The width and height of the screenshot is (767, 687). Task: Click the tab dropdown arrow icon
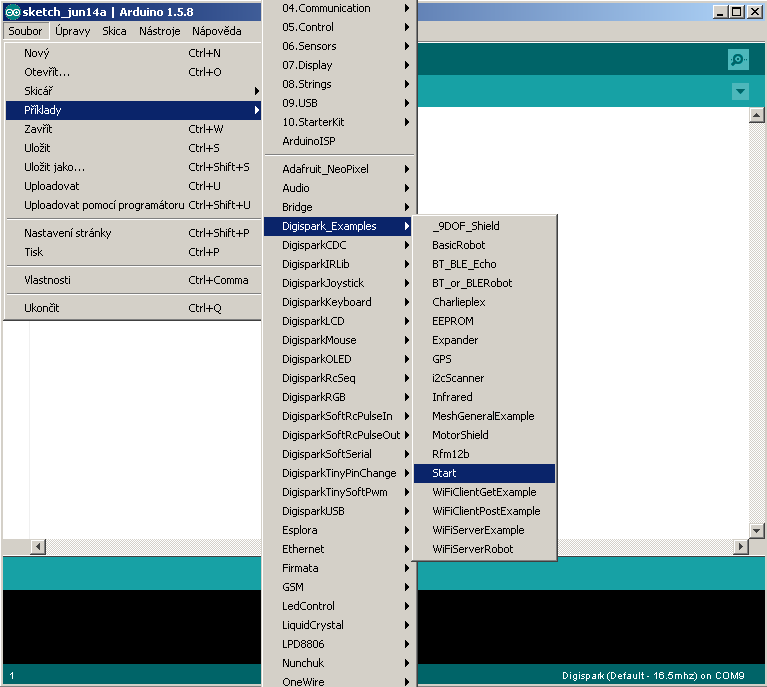[740, 92]
